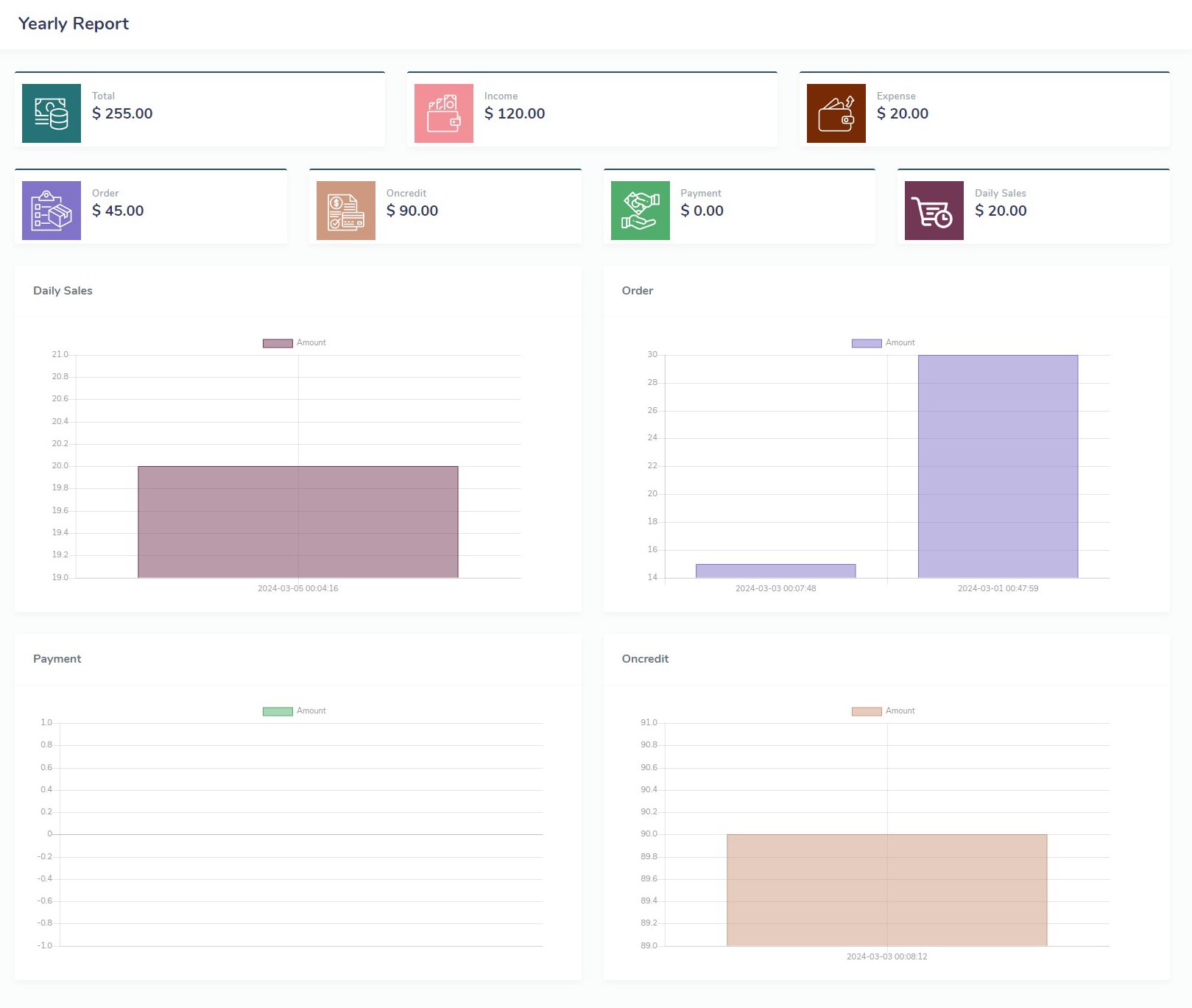Click the short Order bar for 2024-03-03
This screenshot has width=1192, height=1008.
pyautogui.click(x=775, y=571)
